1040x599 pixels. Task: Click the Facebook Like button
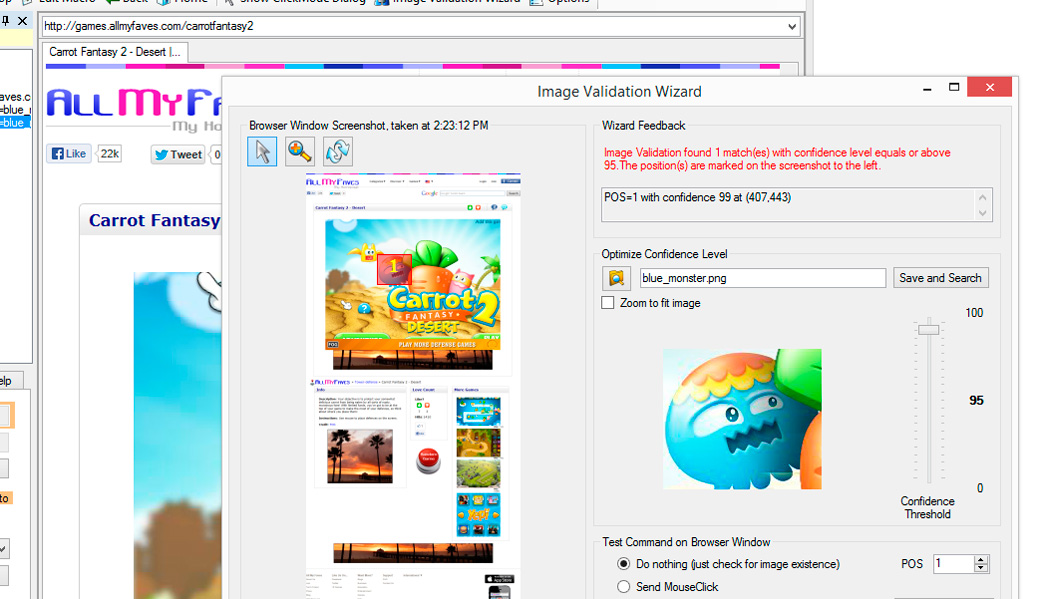(69, 154)
